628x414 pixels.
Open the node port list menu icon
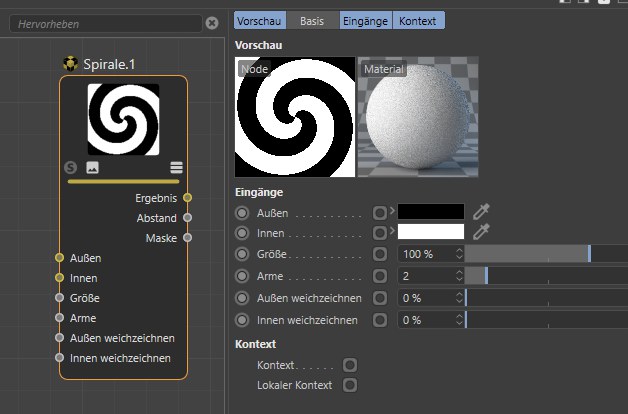coord(176,168)
